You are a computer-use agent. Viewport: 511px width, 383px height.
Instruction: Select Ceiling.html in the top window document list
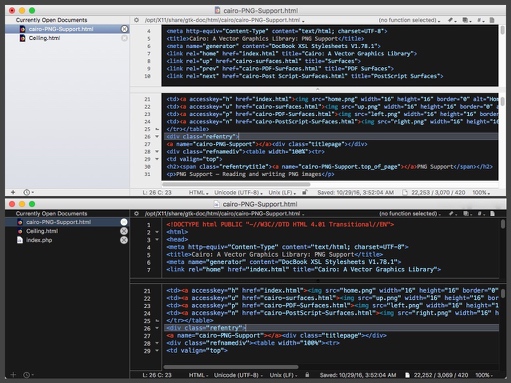(67, 38)
